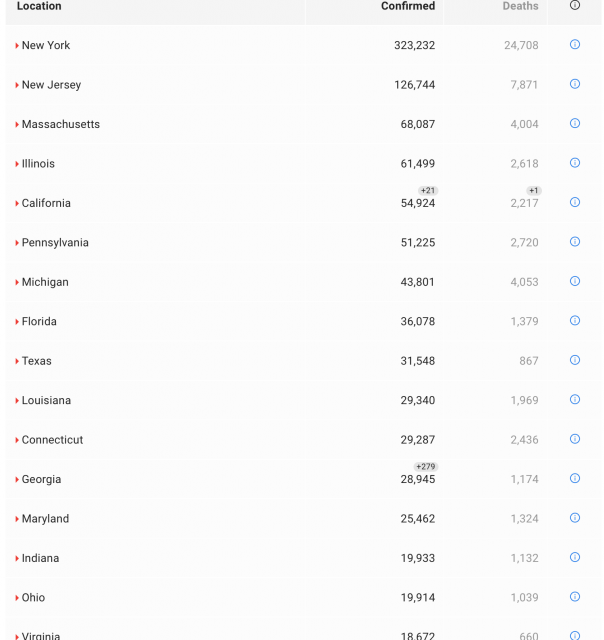
Task: Click the info icon in table header
Action: point(575,6)
